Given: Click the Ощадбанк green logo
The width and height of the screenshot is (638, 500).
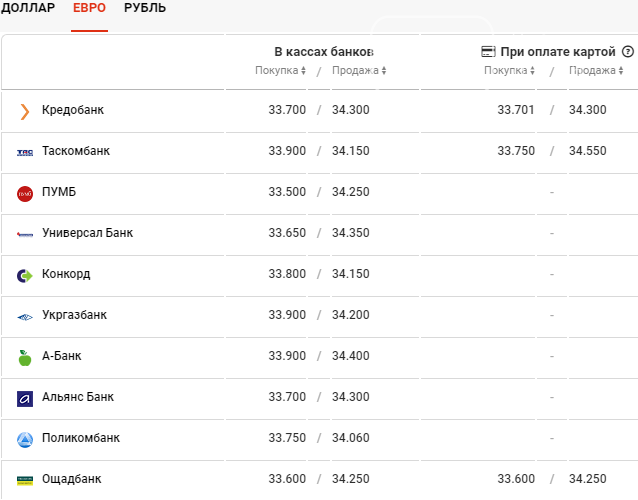Looking at the screenshot, I should pos(25,481).
